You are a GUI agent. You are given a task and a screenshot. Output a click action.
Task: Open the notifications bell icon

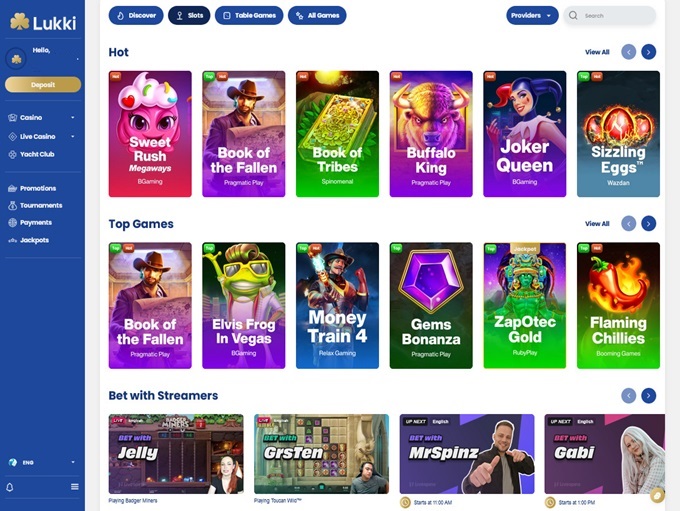click(10, 487)
